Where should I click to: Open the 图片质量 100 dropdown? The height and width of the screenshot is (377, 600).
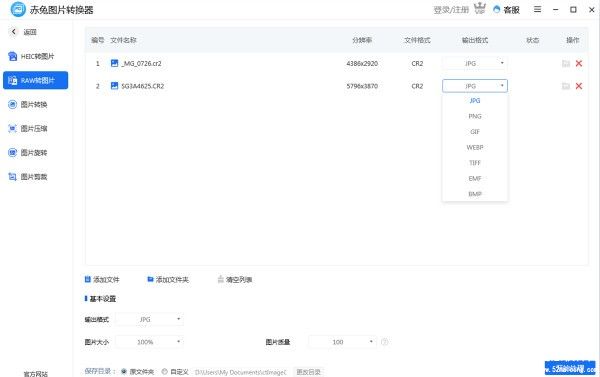point(342,342)
